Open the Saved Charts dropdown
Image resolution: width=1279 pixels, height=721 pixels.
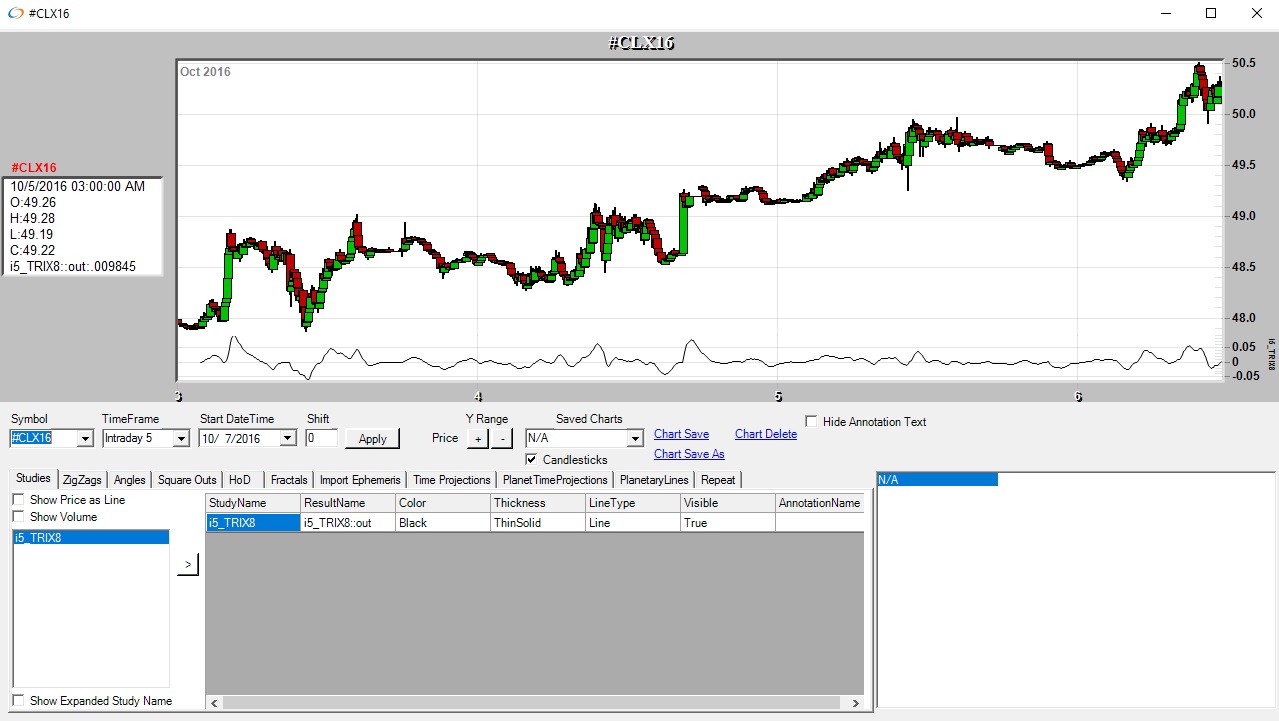click(634, 438)
